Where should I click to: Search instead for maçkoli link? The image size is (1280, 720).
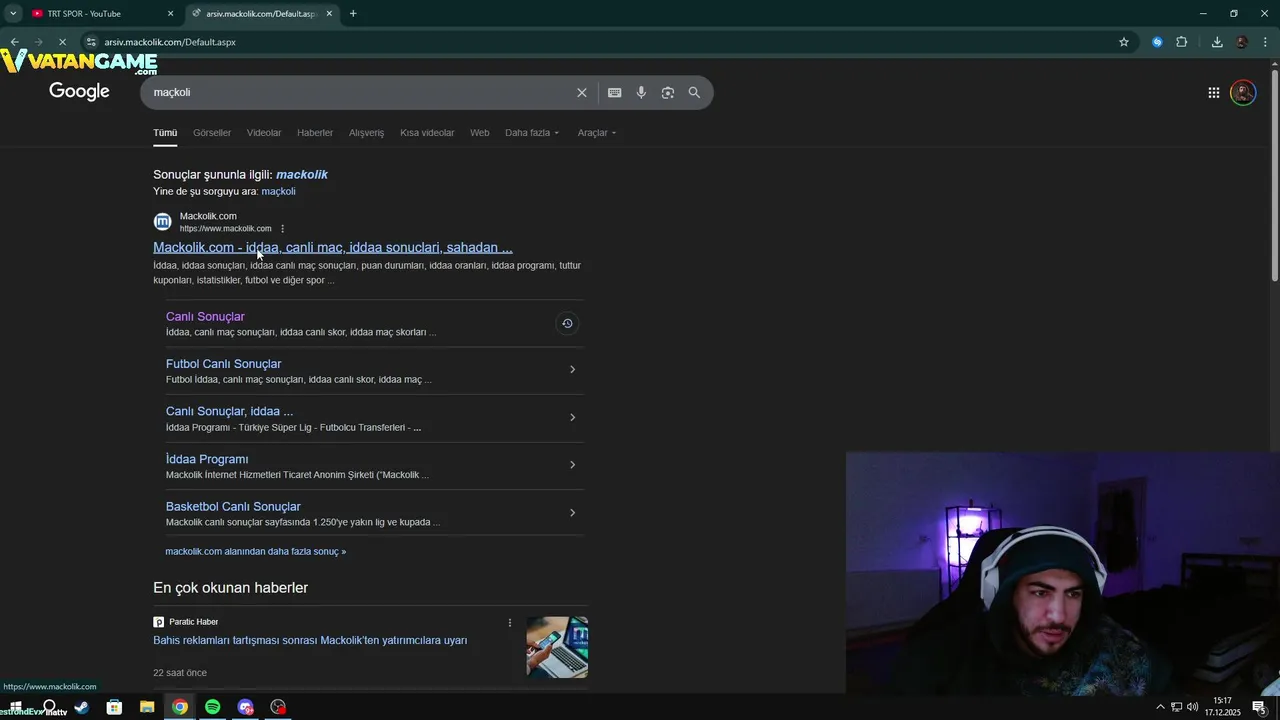coord(278,191)
